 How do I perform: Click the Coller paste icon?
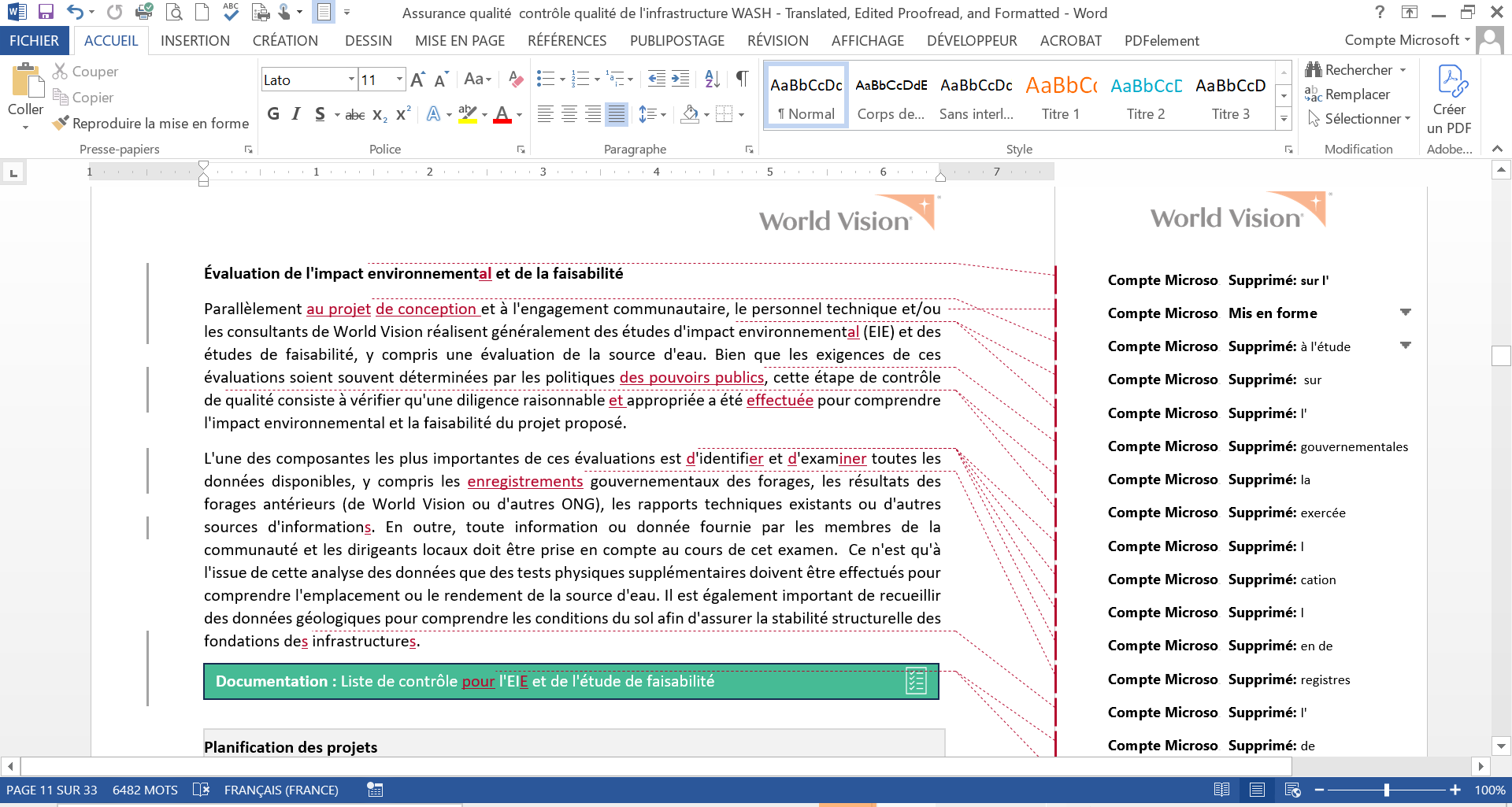tap(26, 80)
